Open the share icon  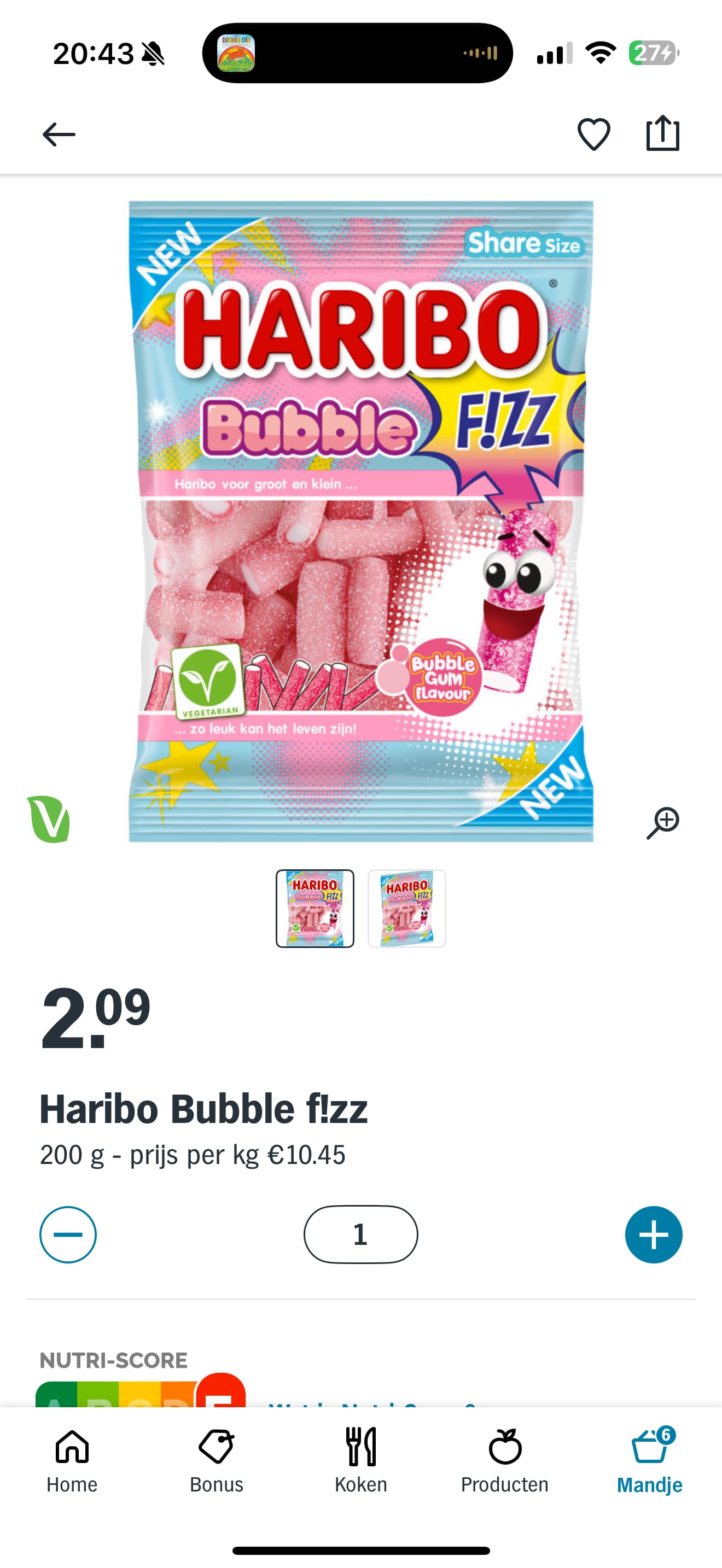point(662,133)
